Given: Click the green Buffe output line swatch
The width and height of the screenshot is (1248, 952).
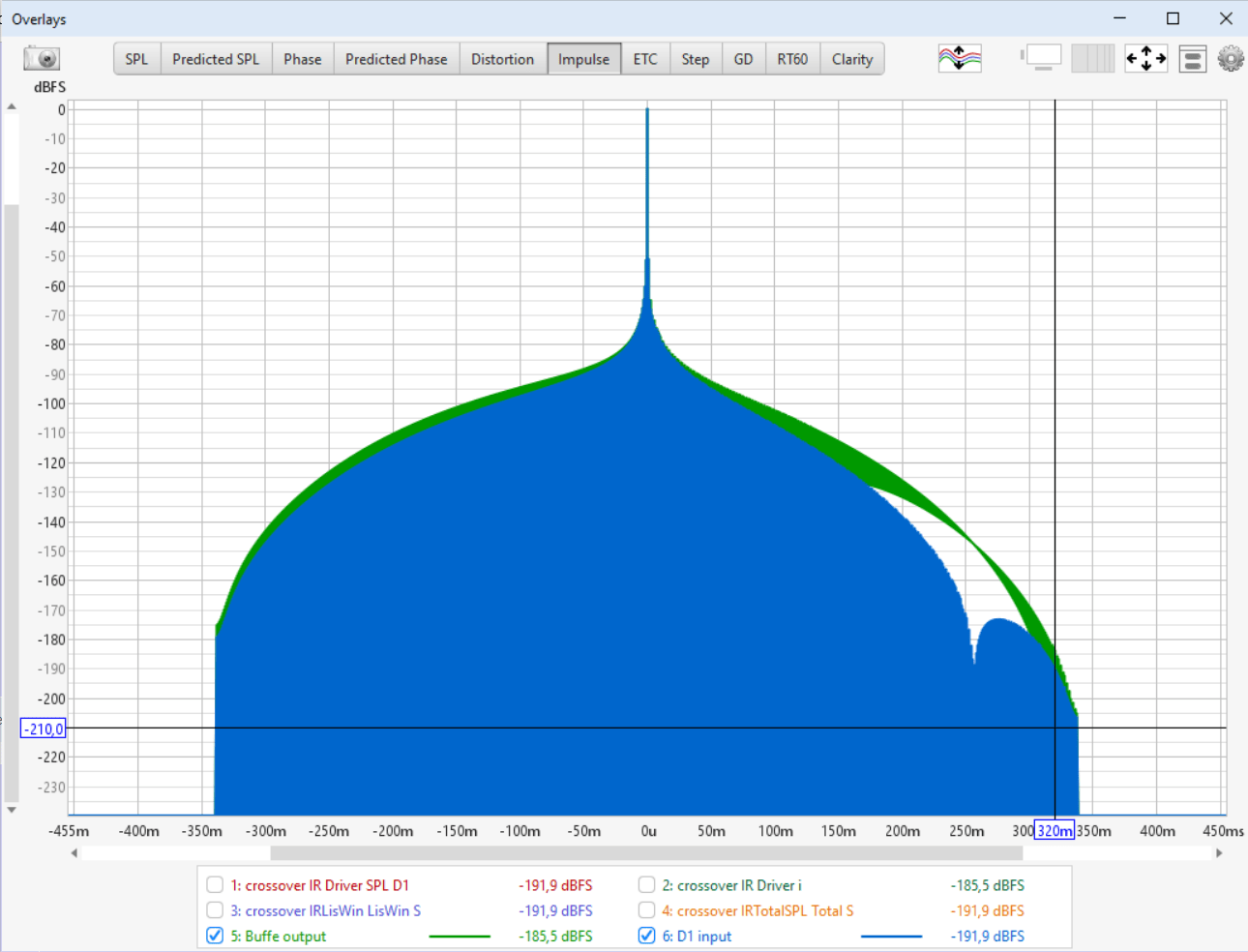Looking at the screenshot, I should 460,937.
